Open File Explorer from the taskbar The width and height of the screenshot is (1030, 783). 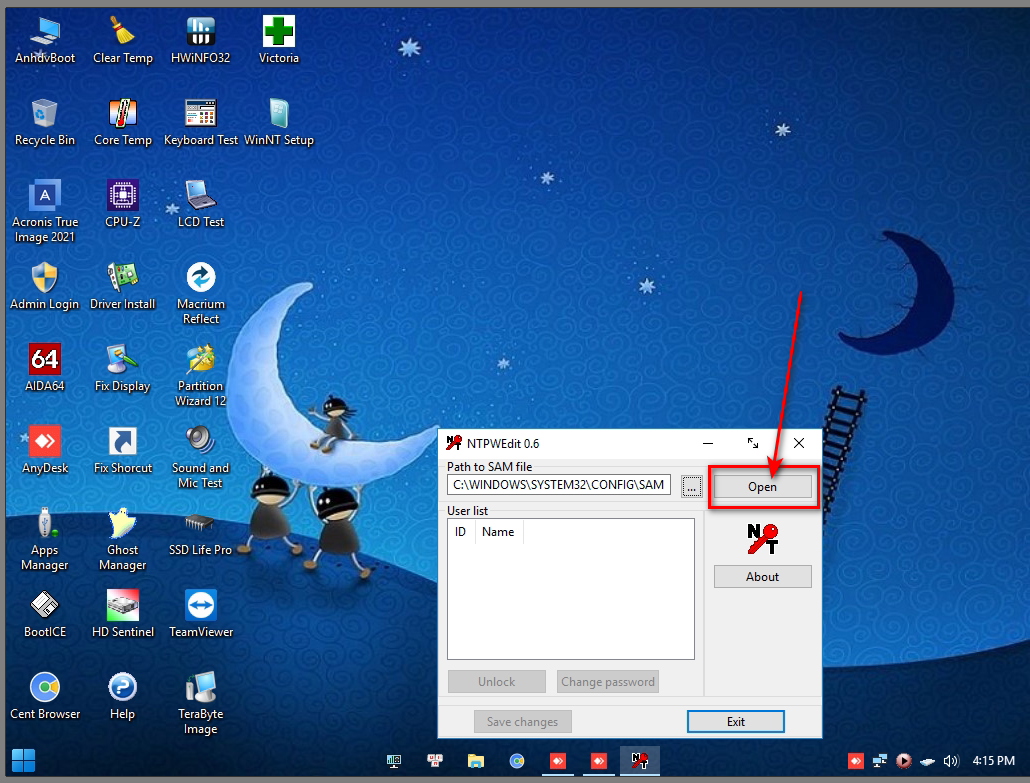tap(476, 761)
